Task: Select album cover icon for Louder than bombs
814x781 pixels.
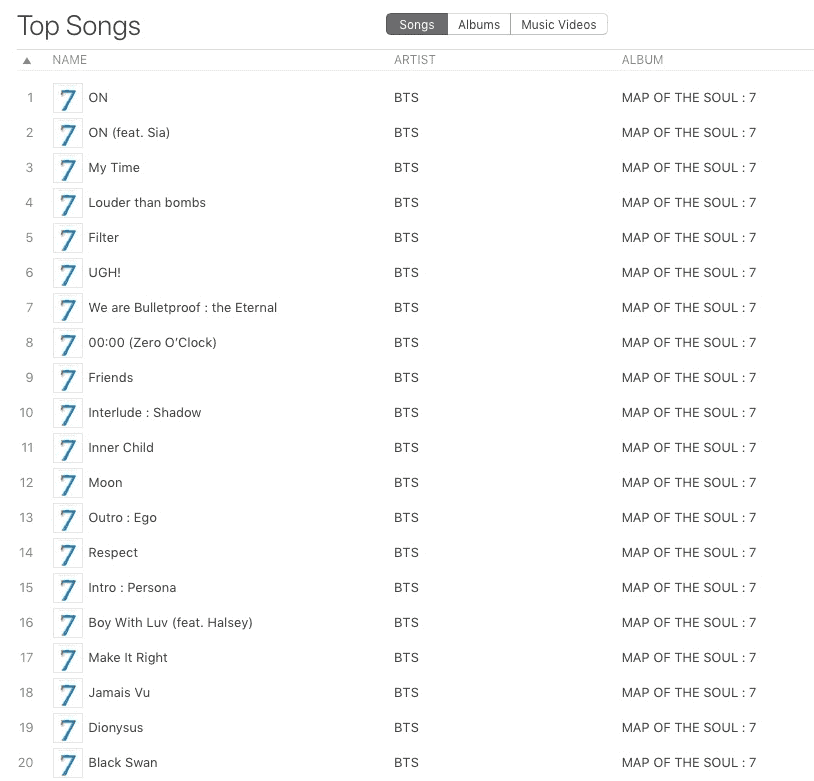Action: (67, 203)
